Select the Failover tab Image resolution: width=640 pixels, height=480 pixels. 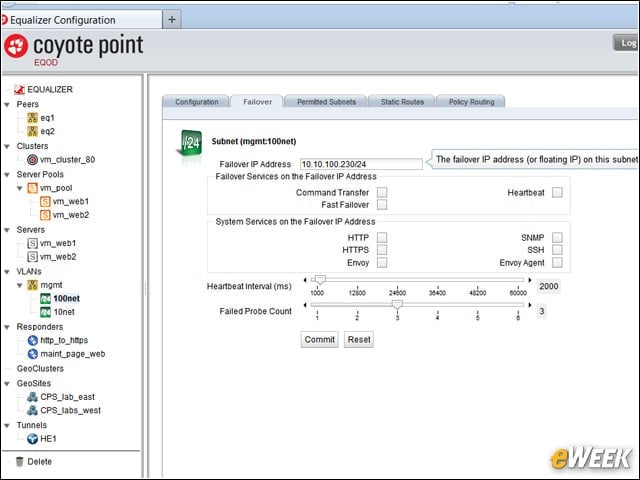(x=257, y=102)
